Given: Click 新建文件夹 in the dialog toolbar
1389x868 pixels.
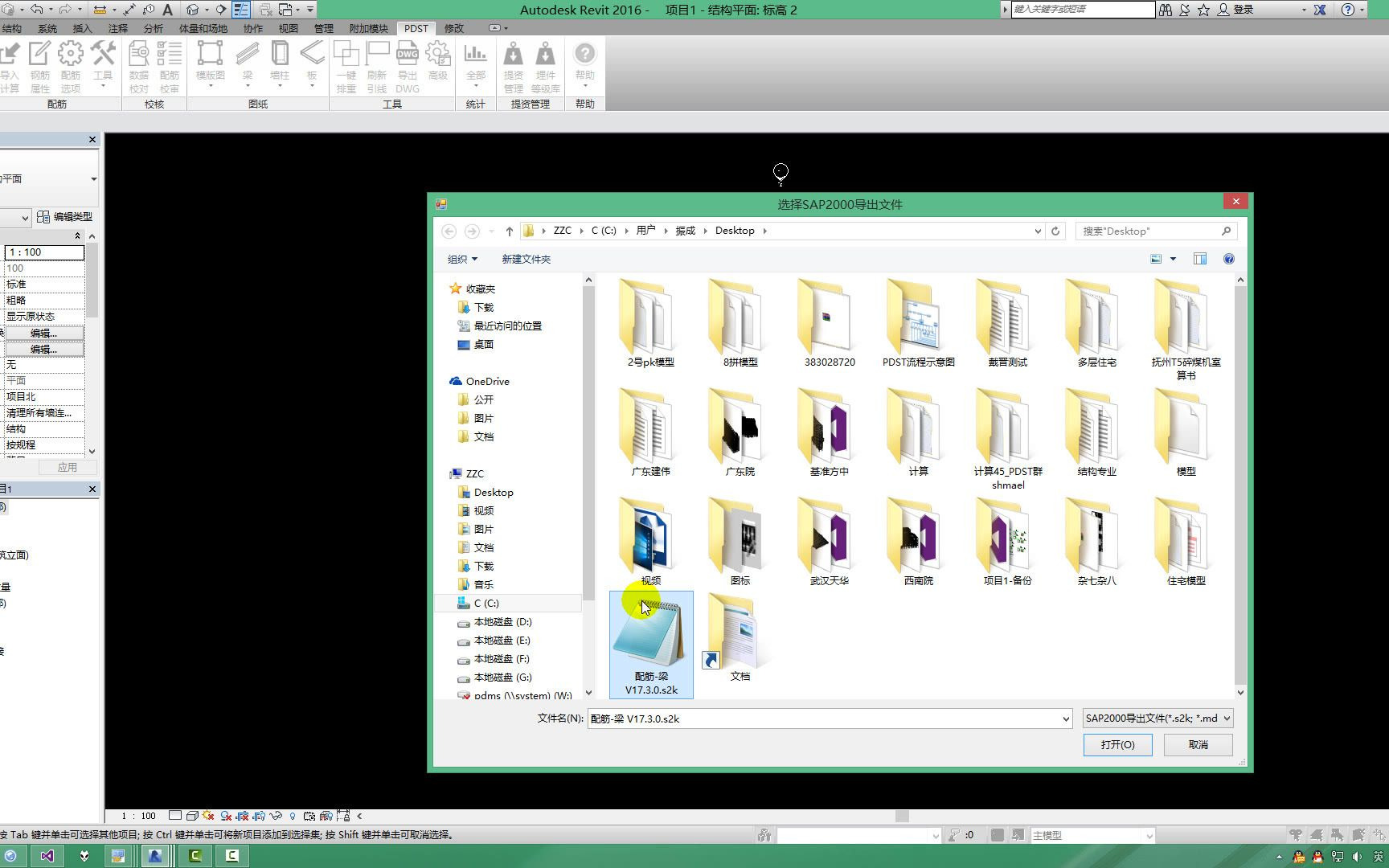Looking at the screenshot, I should tap(527, 259).
